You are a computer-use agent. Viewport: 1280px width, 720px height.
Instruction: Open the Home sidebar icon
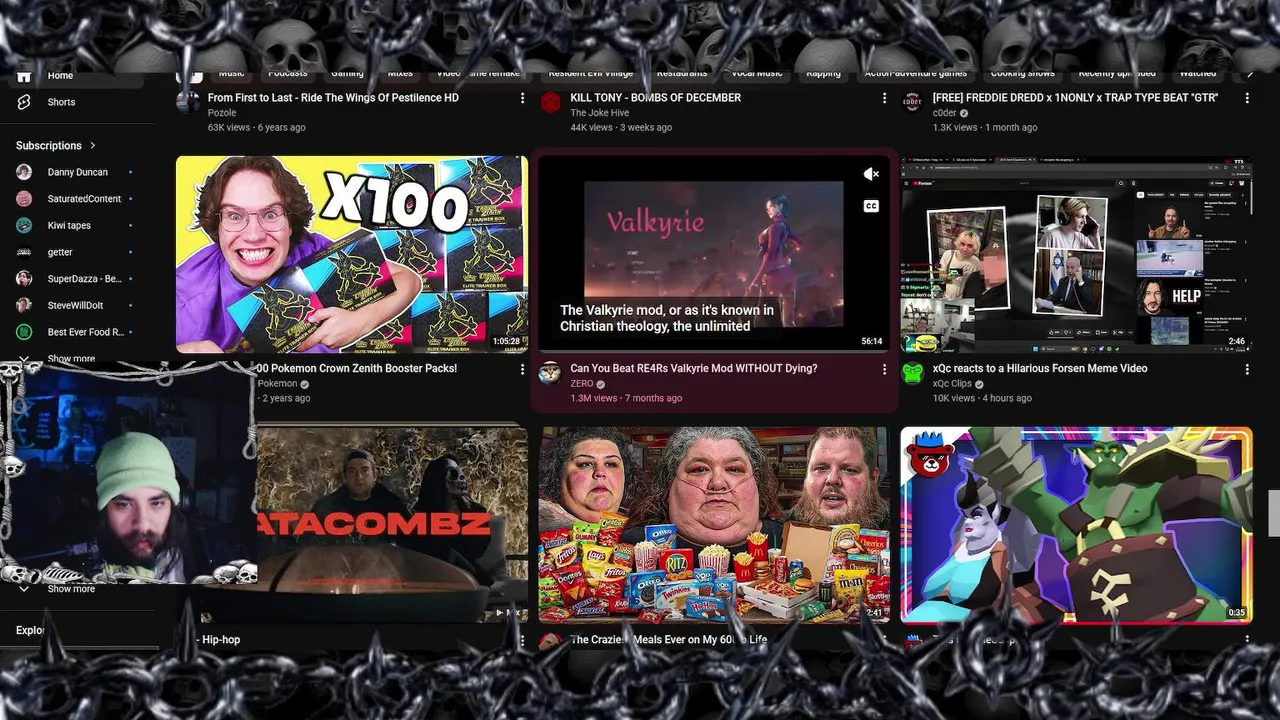point(24,76)
